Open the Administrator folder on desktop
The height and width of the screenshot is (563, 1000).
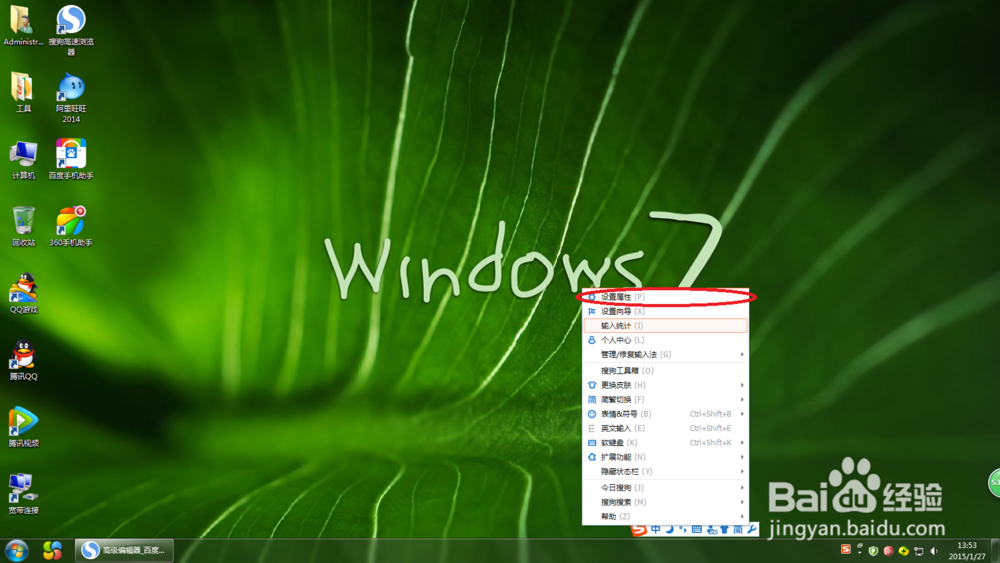click(x=22, y=26)
